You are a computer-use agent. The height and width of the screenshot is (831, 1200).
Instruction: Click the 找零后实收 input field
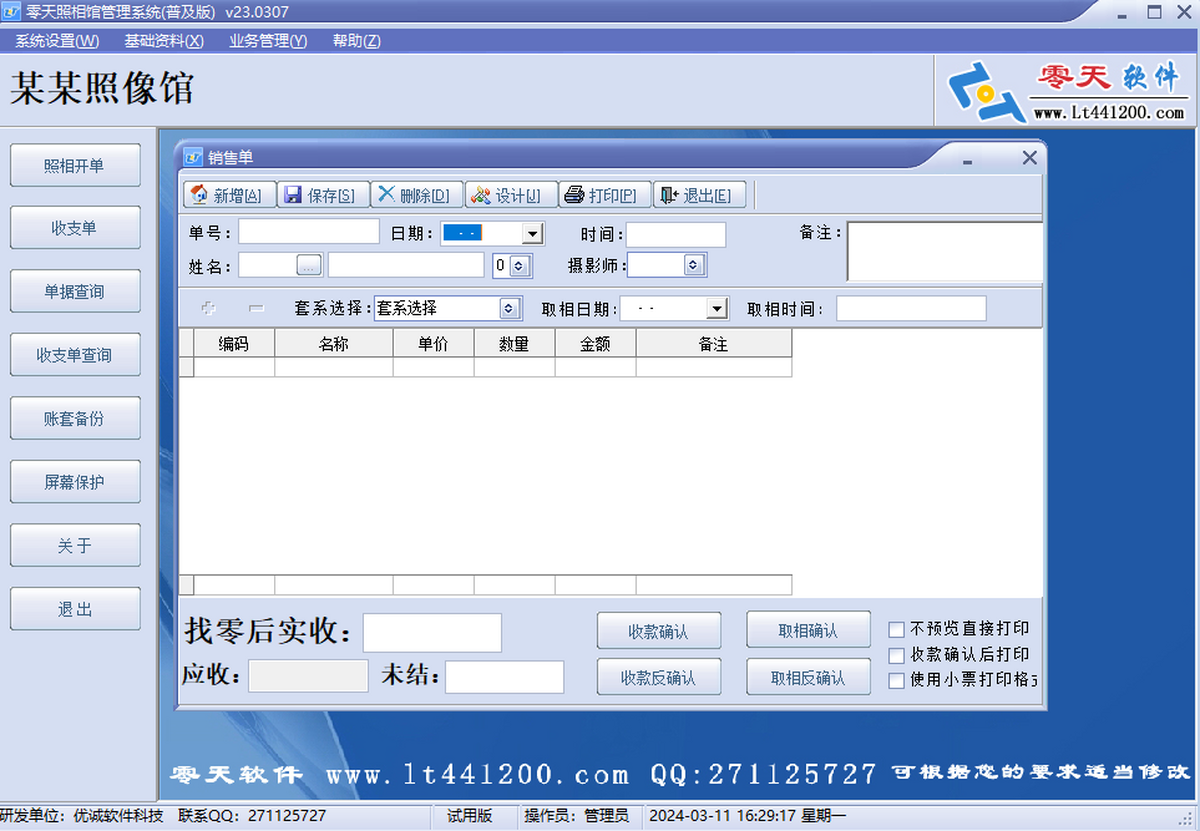432,633
